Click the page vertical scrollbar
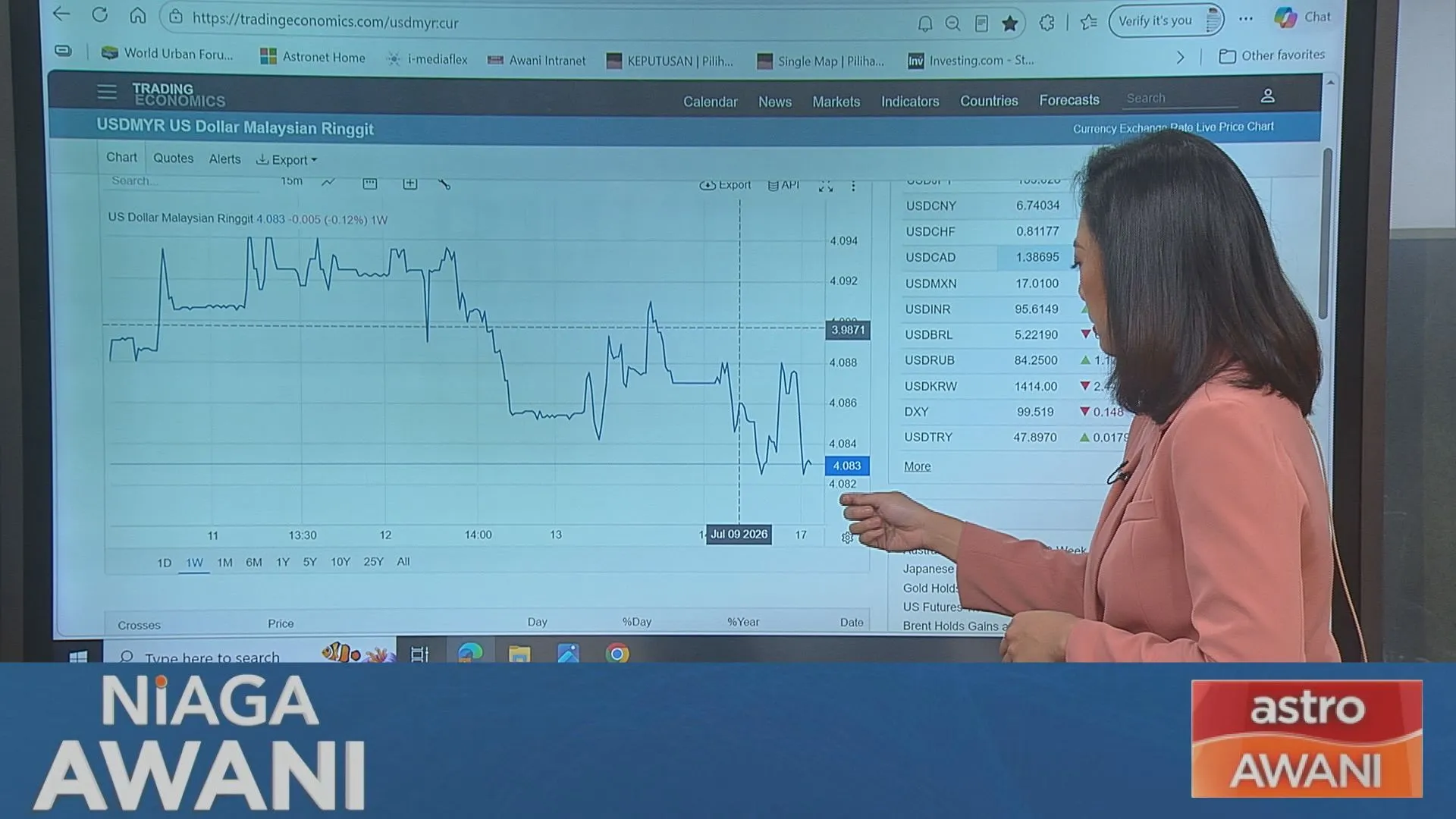 click(1326, 232)
